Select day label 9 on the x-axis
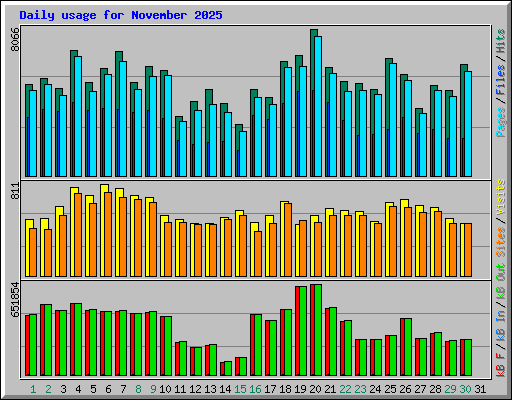The image size is (512, 400). point(153,389)
